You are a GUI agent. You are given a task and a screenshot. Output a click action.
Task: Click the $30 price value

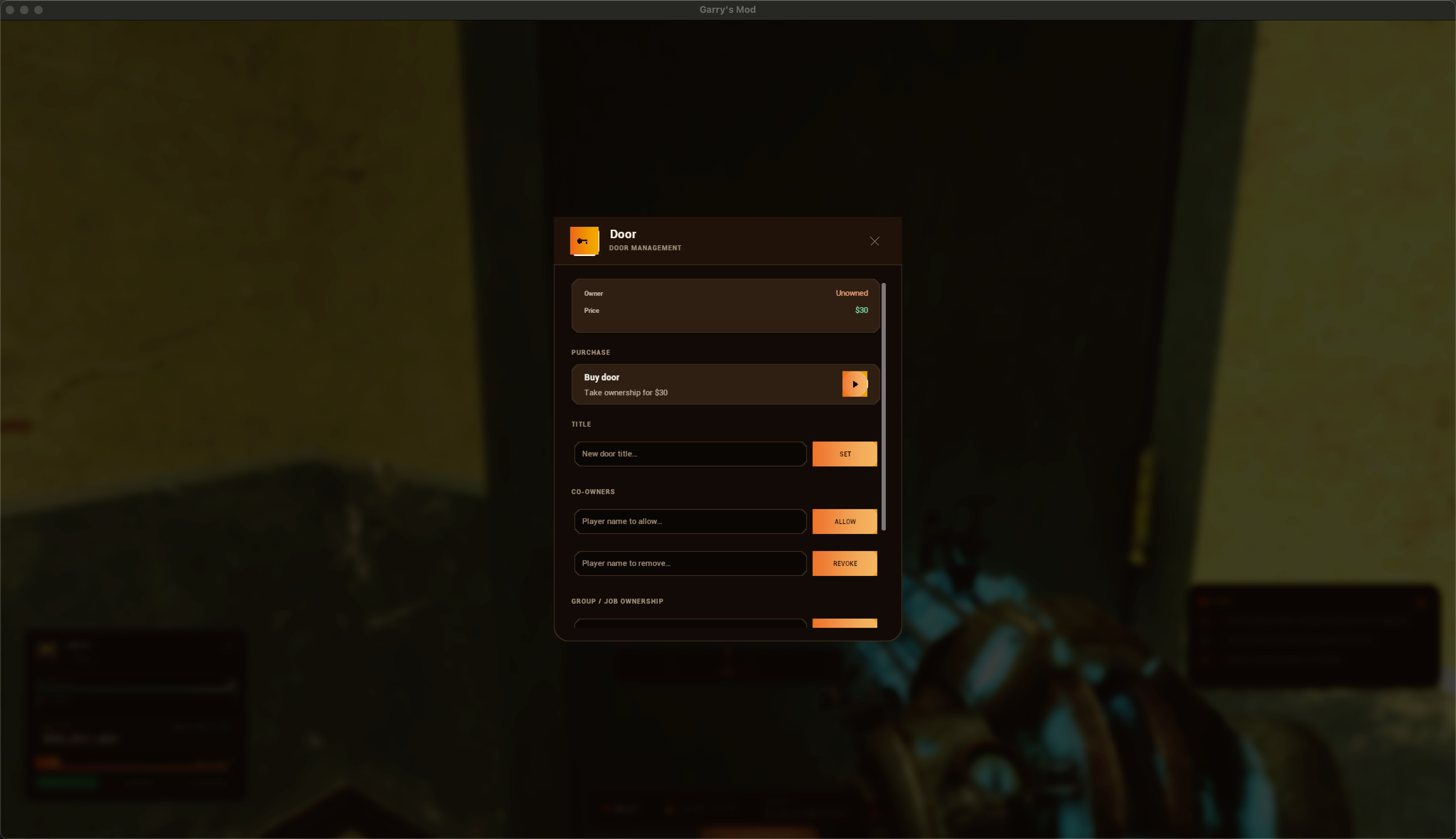click(861, 310)
